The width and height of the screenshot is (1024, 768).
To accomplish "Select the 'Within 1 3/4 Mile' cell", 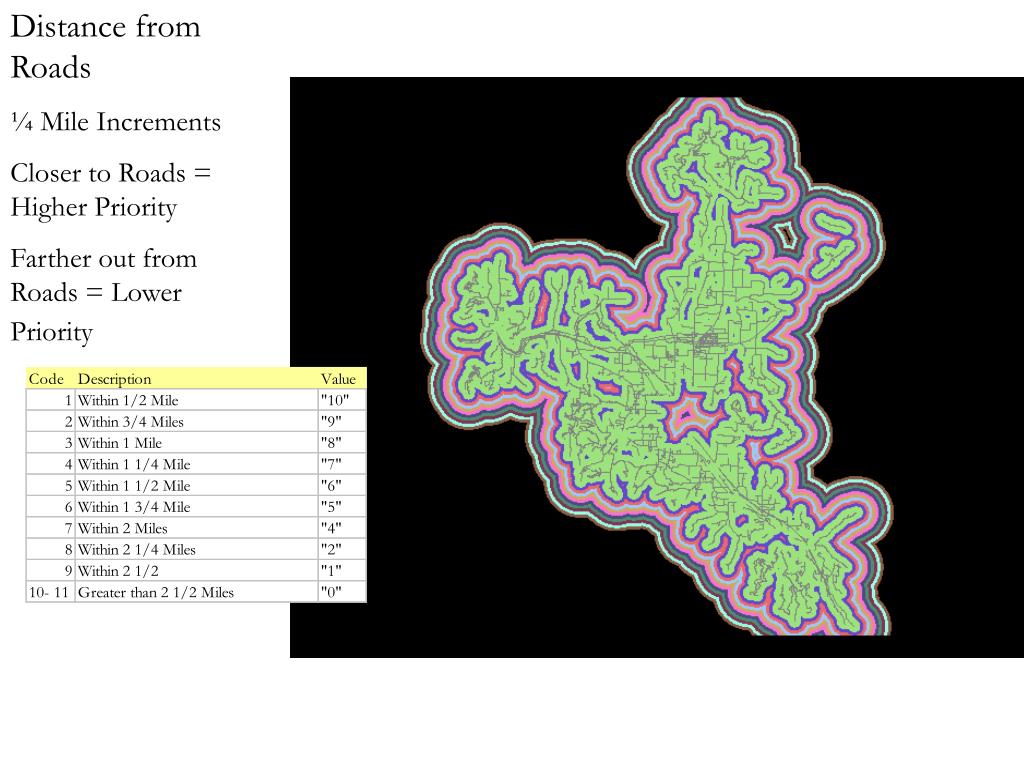I will point(197,507).
